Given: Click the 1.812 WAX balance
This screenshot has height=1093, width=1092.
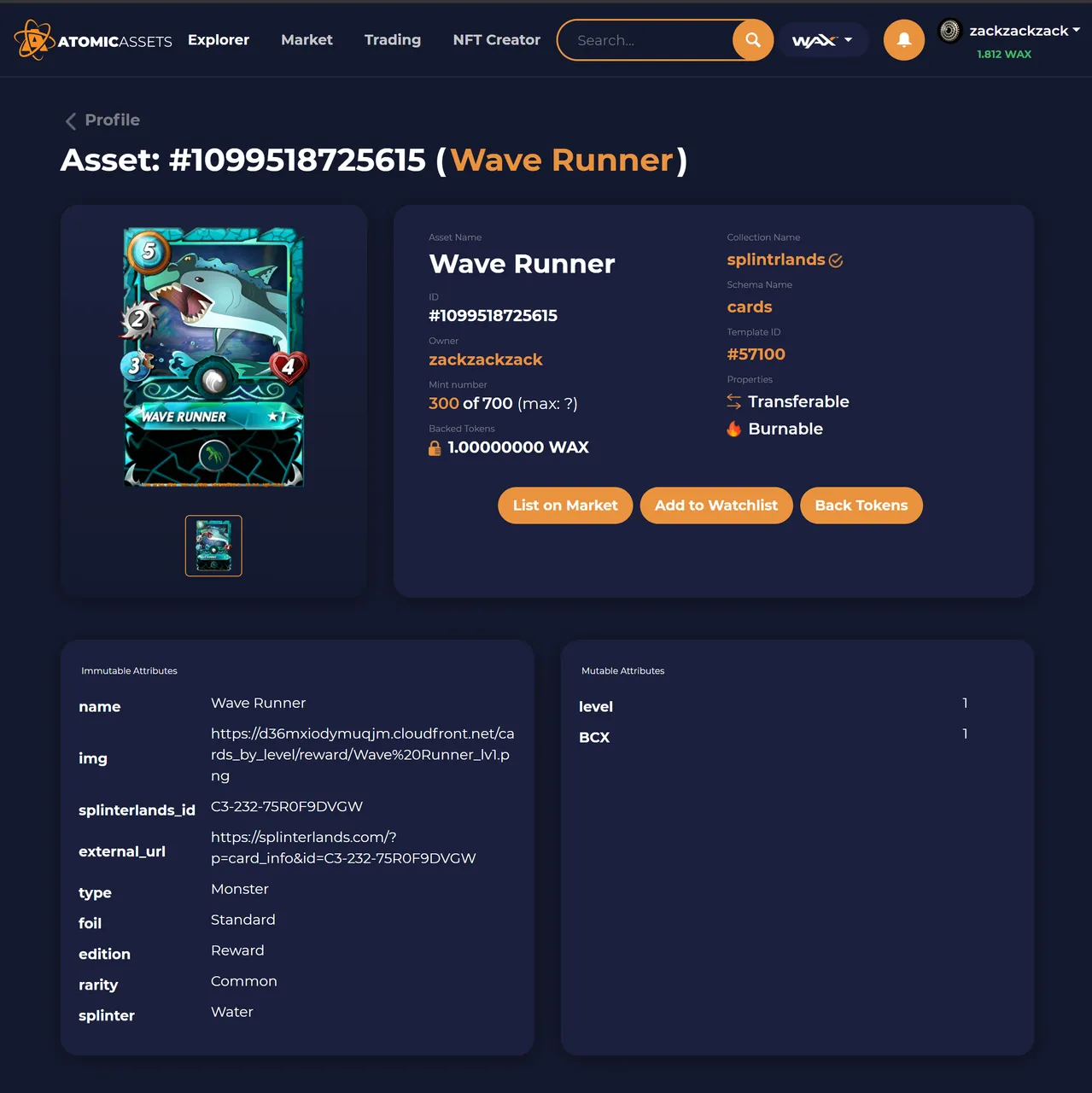Looking at the screenshot, I should coord(1004,54).
